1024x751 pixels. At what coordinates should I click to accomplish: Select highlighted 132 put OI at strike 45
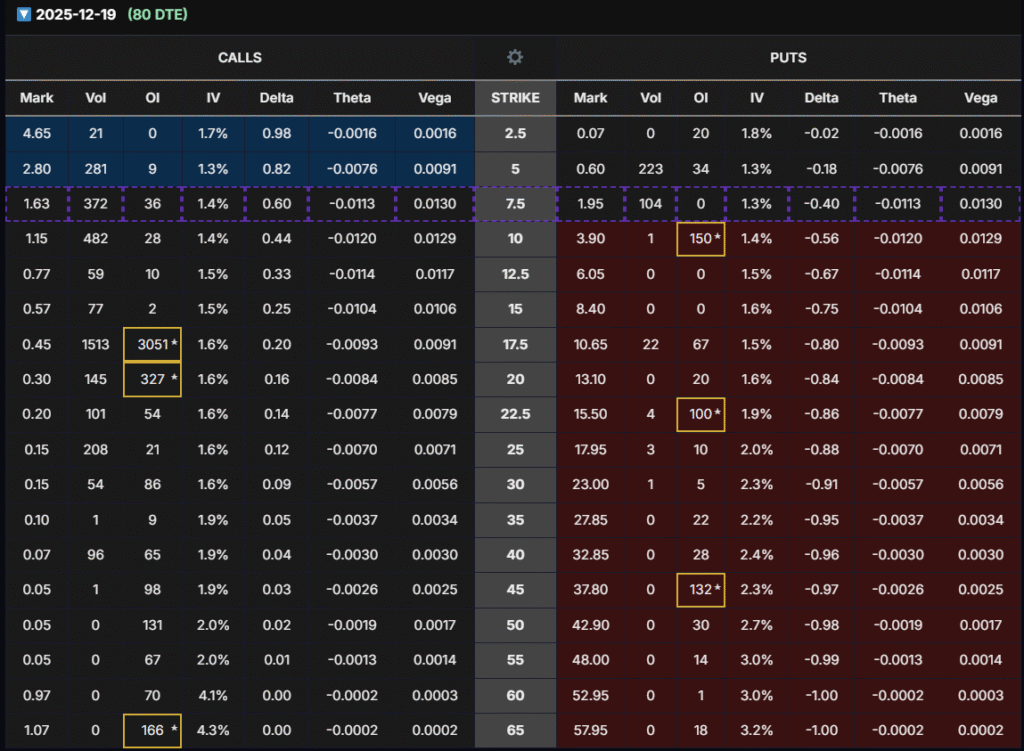[700, 590]
